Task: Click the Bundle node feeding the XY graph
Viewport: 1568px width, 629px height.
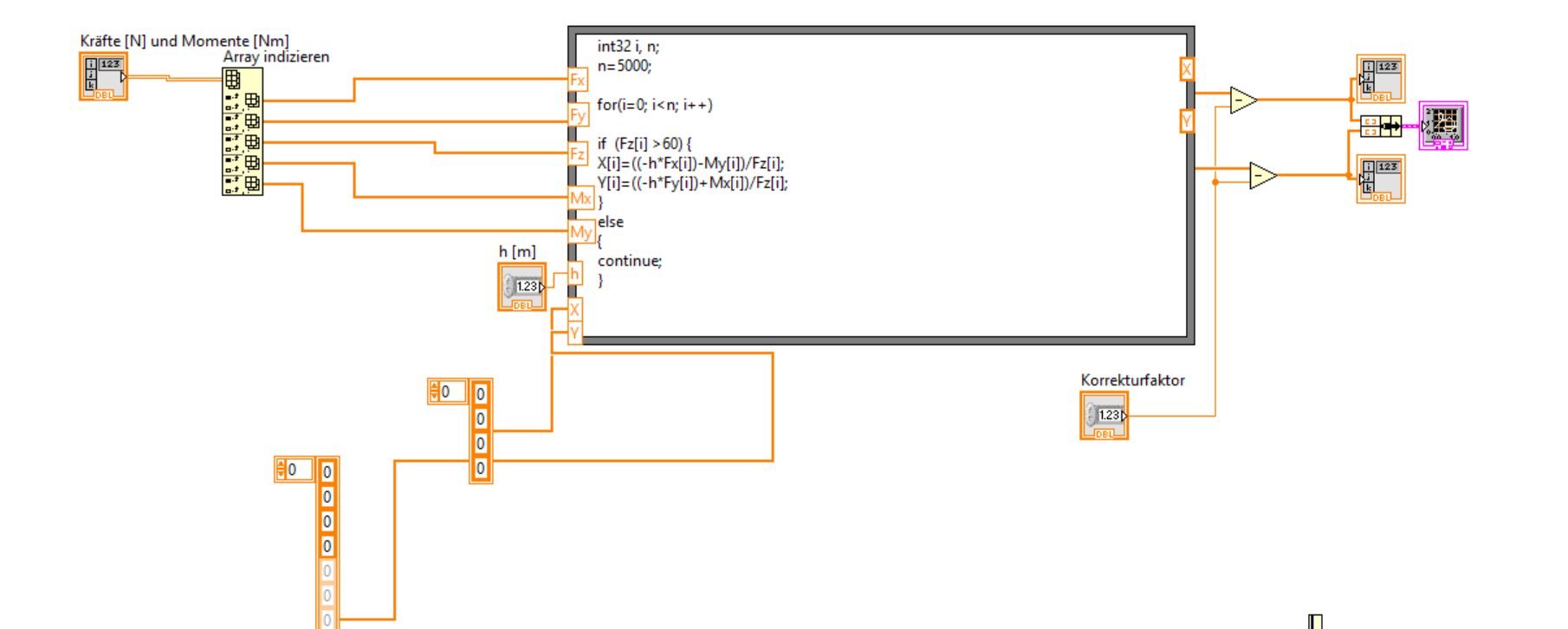Action: pyautogui.click(x=1381, y=126)
